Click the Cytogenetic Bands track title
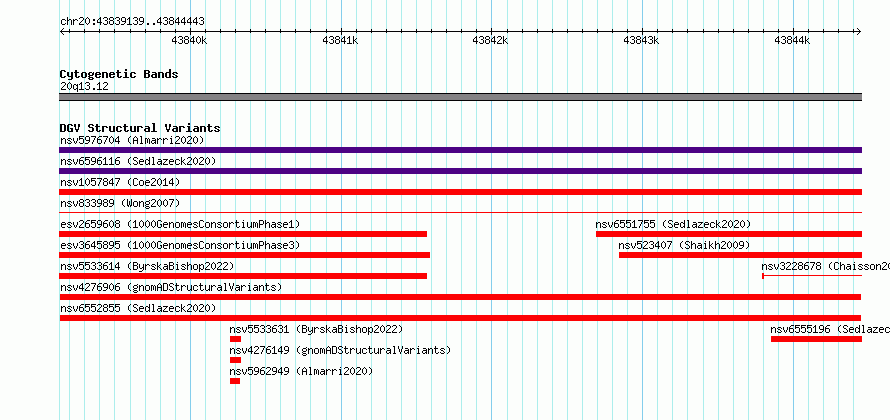This screenshot has width=890, height=420. point(119,74)
